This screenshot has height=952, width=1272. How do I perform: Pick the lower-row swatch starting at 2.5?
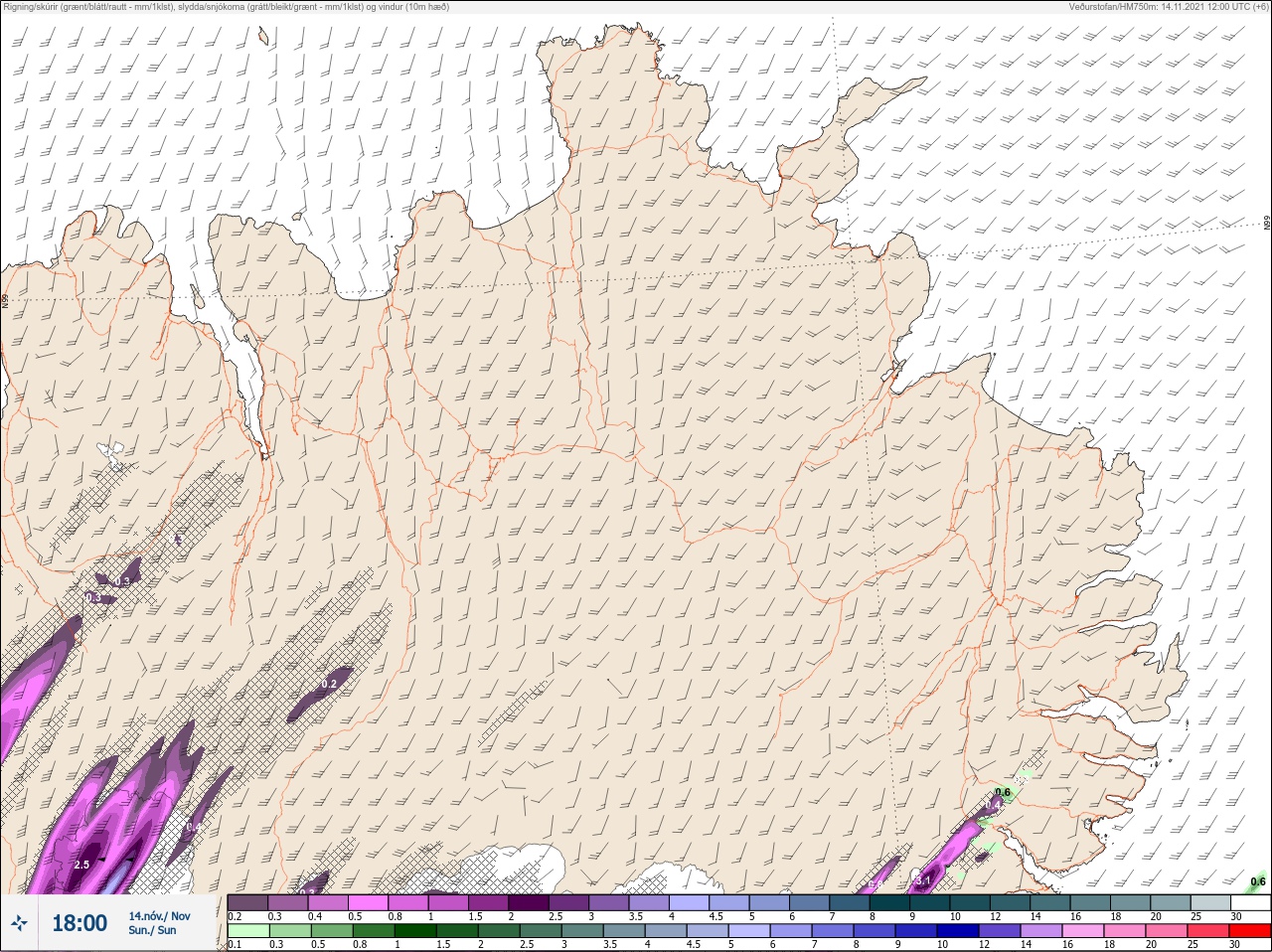point(541,930)
